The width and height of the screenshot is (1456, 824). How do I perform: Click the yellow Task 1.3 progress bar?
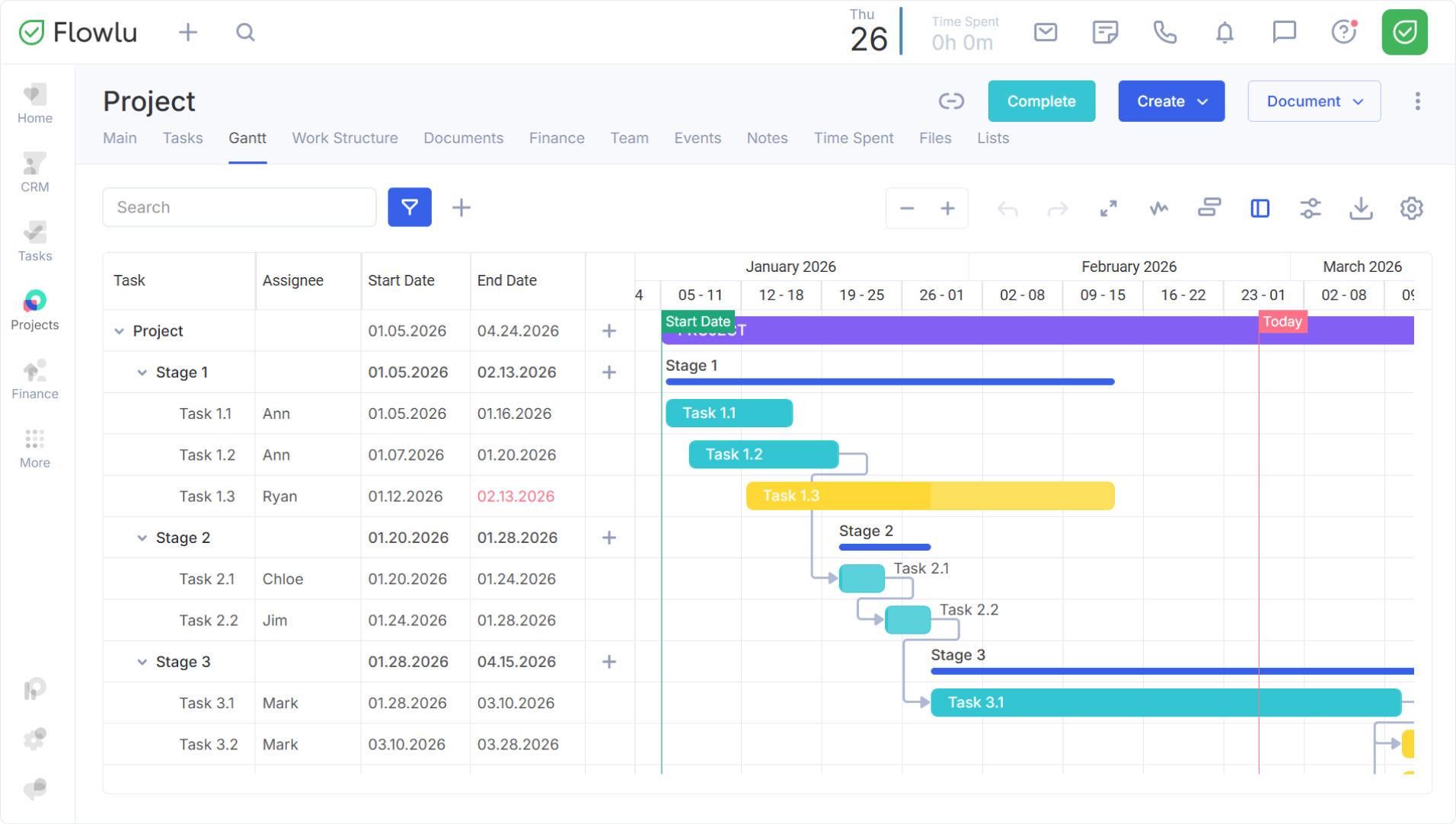pyautogui.click(x=929, y=496)
